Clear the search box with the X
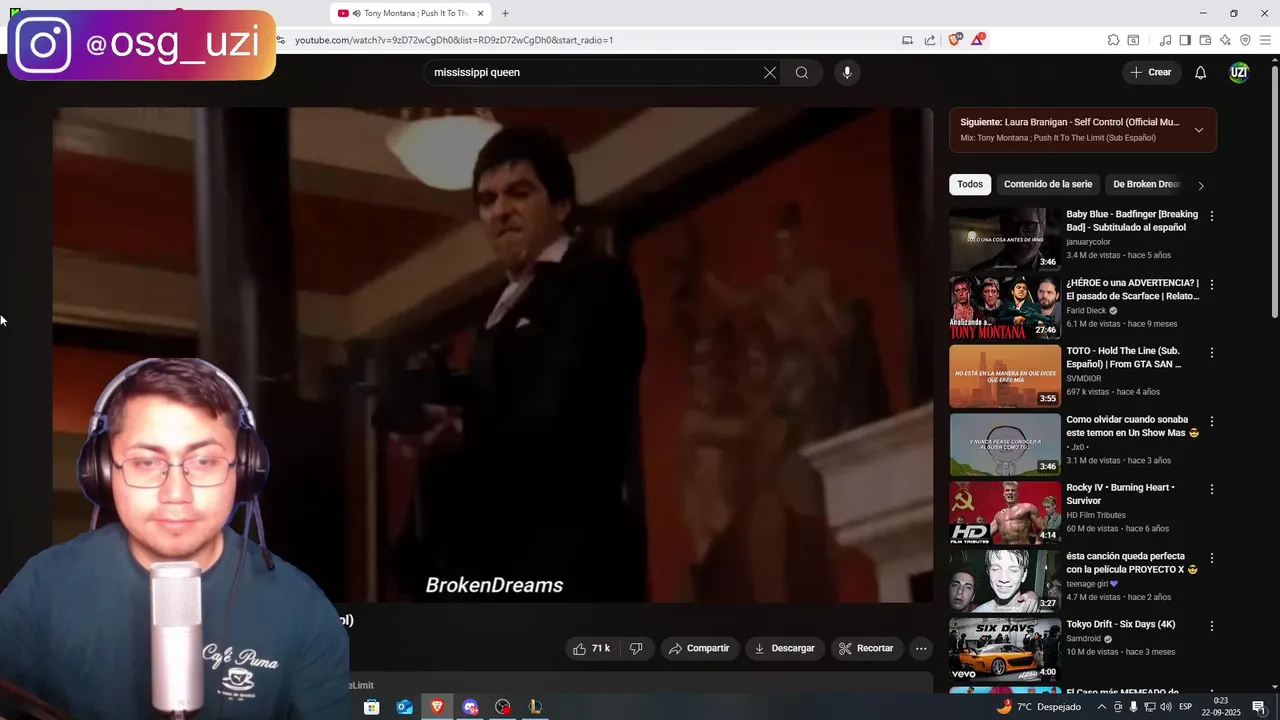1280x720 pixels. [x=770, y=73]
